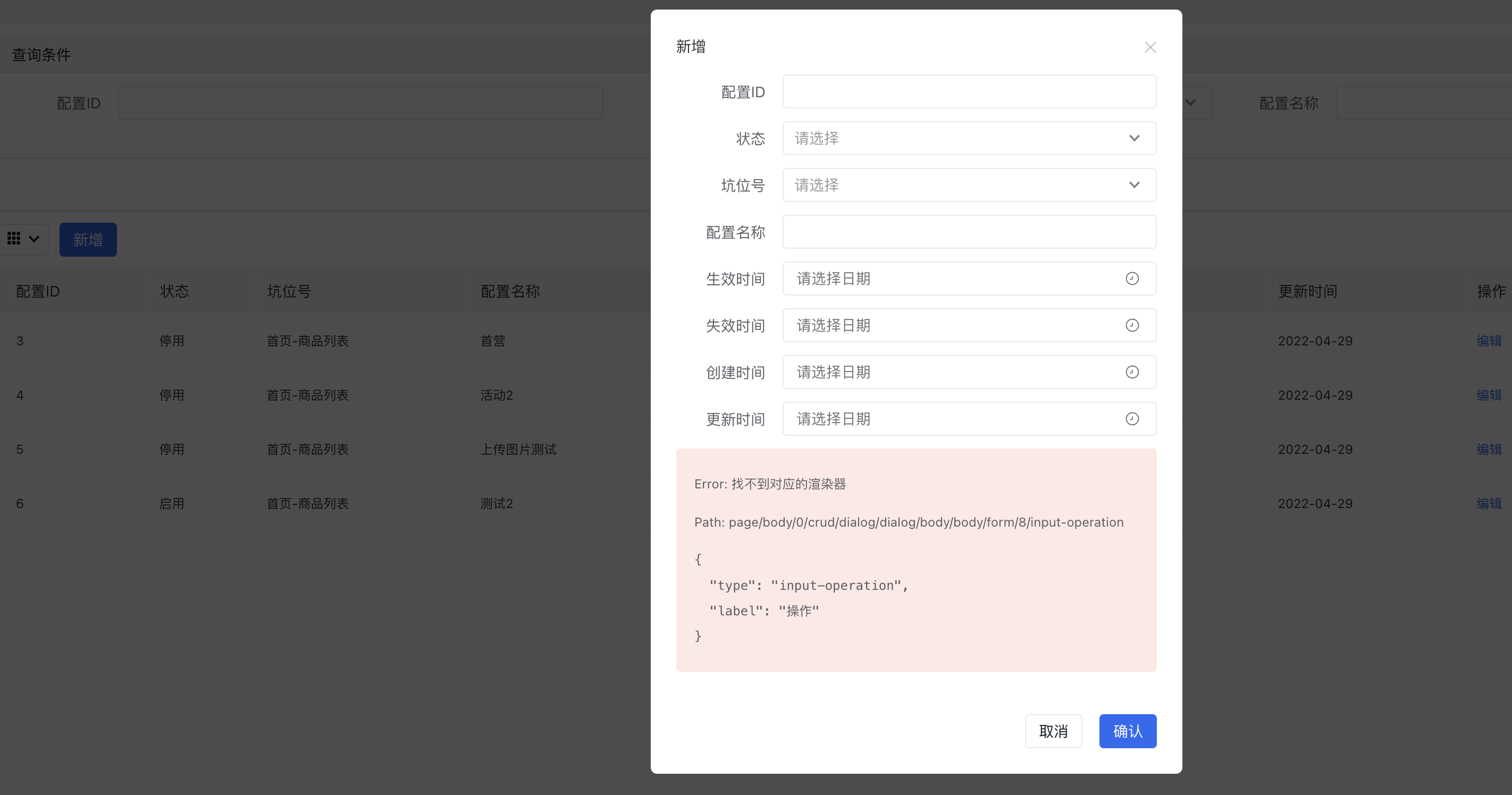Open the column grid toggle icon in background toolbar
The width and height of the screenshot is (1512, 795).
23,239
